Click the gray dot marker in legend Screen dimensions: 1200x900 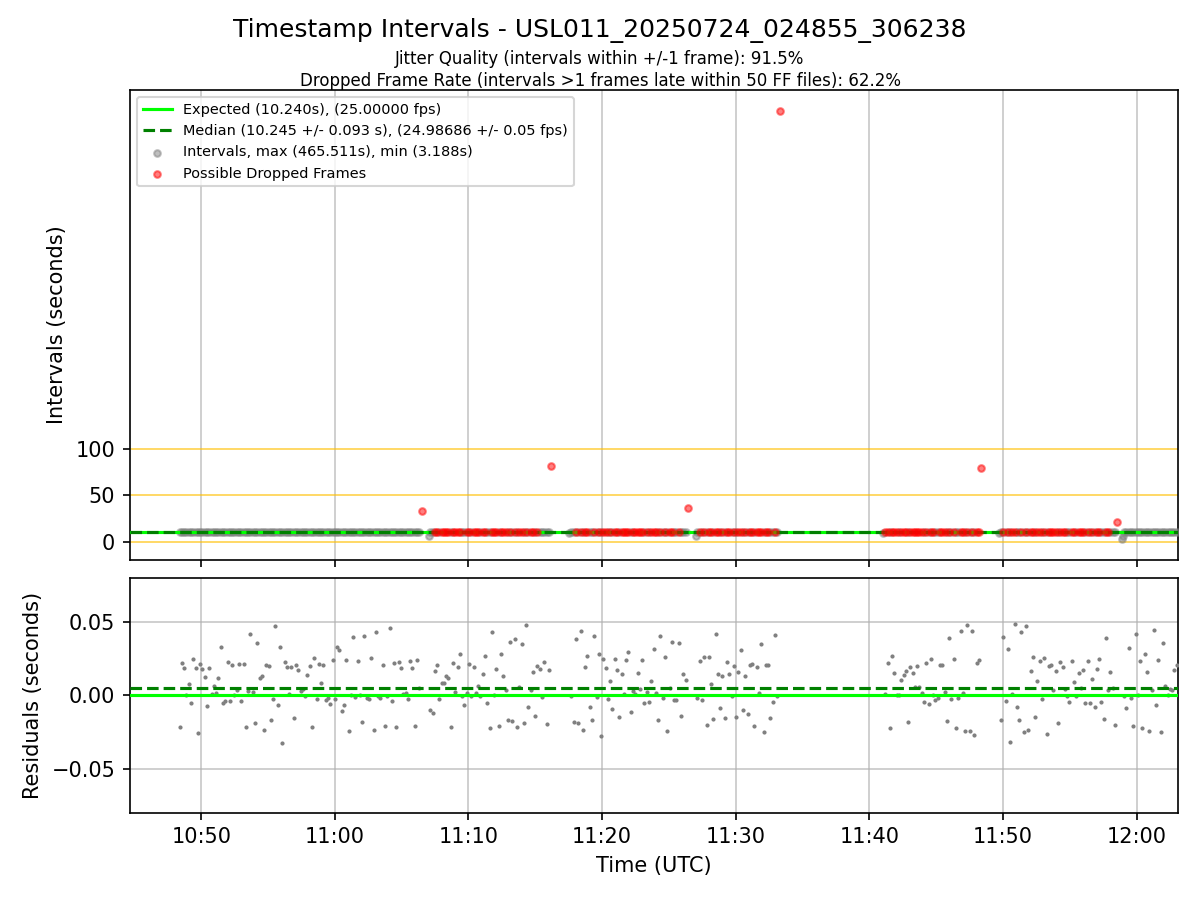tap(158, 152)
